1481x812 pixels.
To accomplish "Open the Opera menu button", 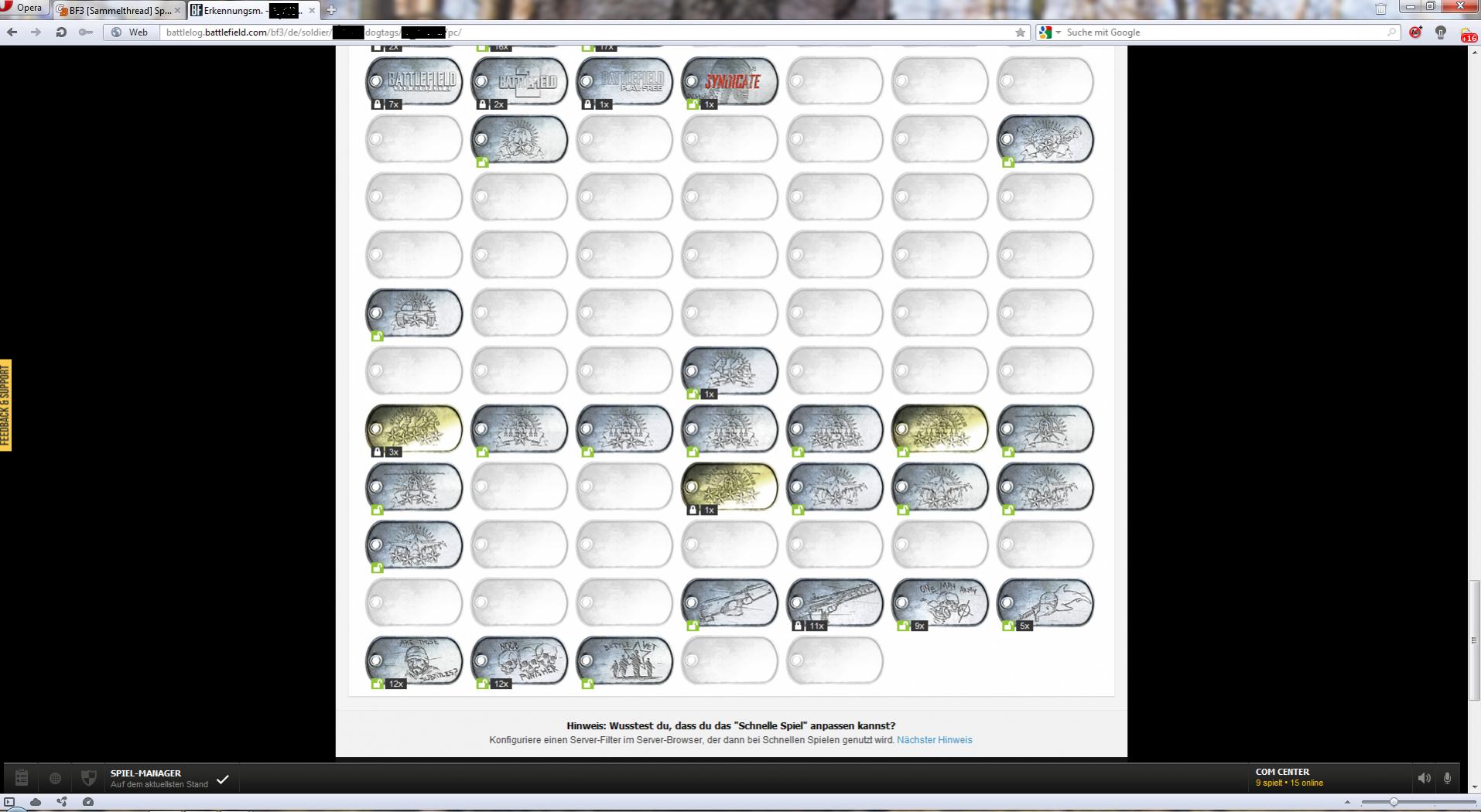I will point(25,9).
